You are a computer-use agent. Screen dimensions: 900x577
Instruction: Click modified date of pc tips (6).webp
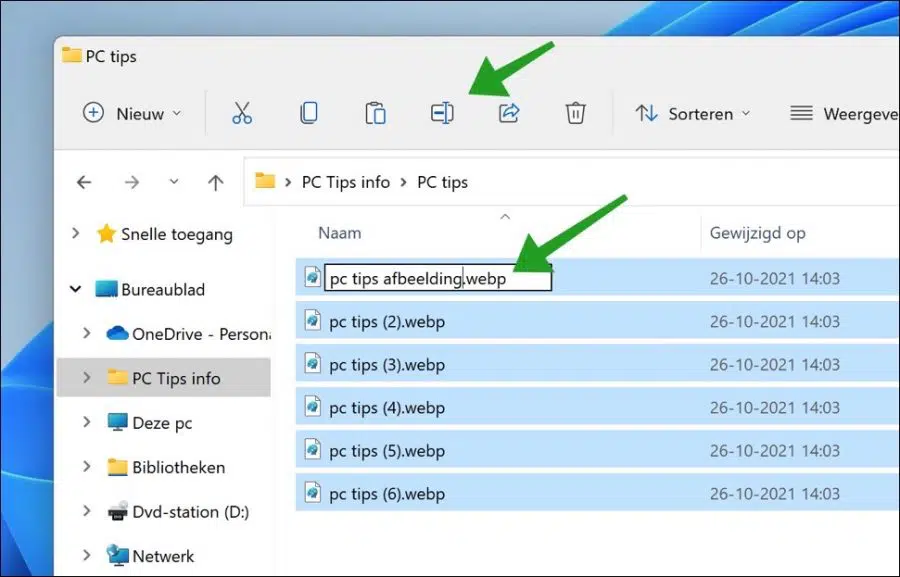pyautogui.click(x=774, y=494)
